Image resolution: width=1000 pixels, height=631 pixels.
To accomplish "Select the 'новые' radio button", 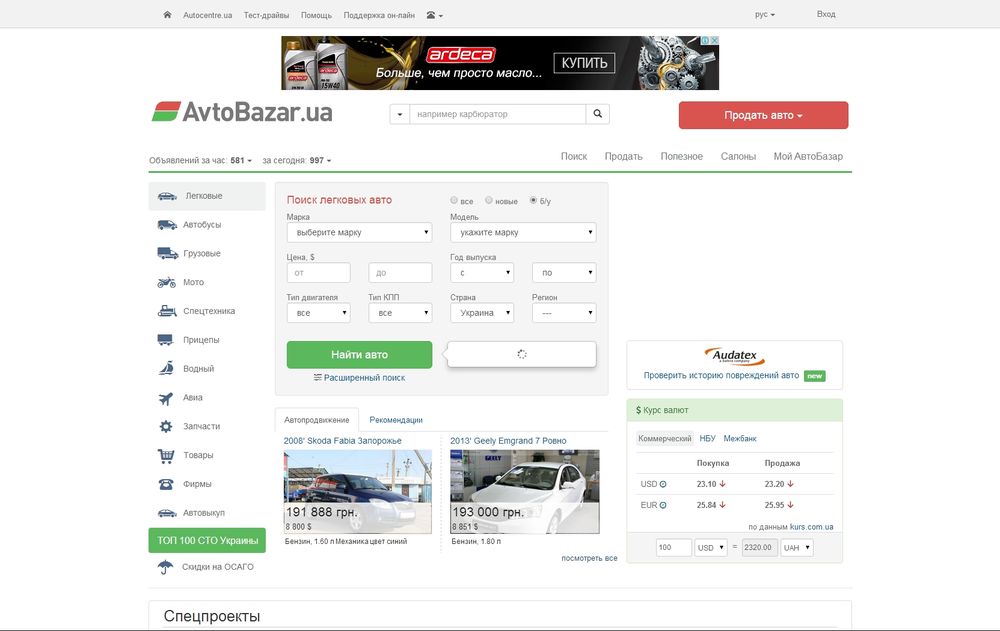I will coord(489,200).
